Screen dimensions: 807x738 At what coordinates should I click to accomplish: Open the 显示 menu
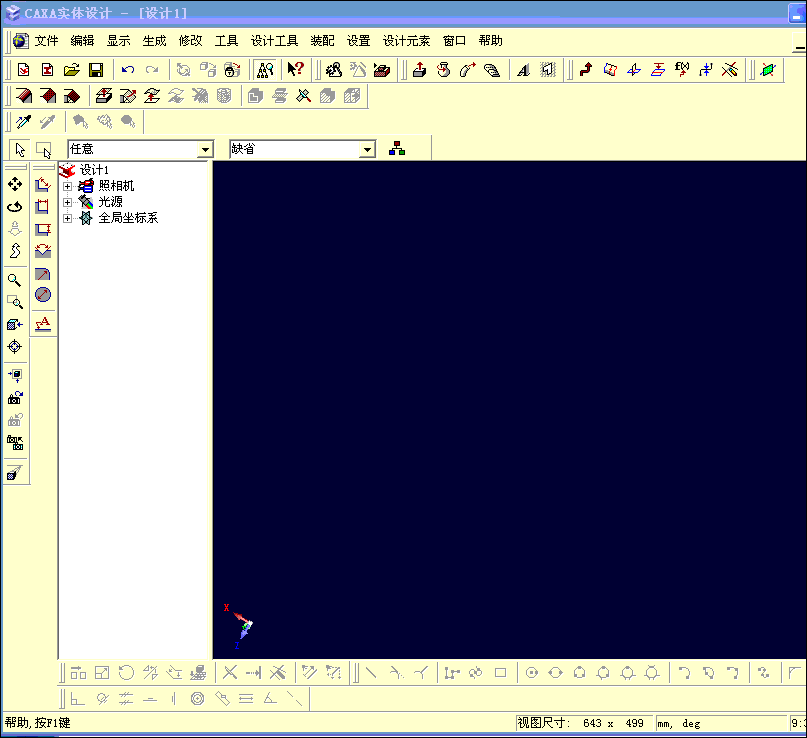click(x=118, y=41)
